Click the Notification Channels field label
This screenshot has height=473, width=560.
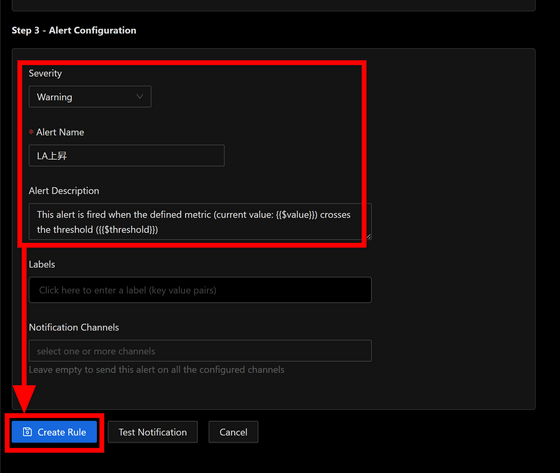(74, 327)
